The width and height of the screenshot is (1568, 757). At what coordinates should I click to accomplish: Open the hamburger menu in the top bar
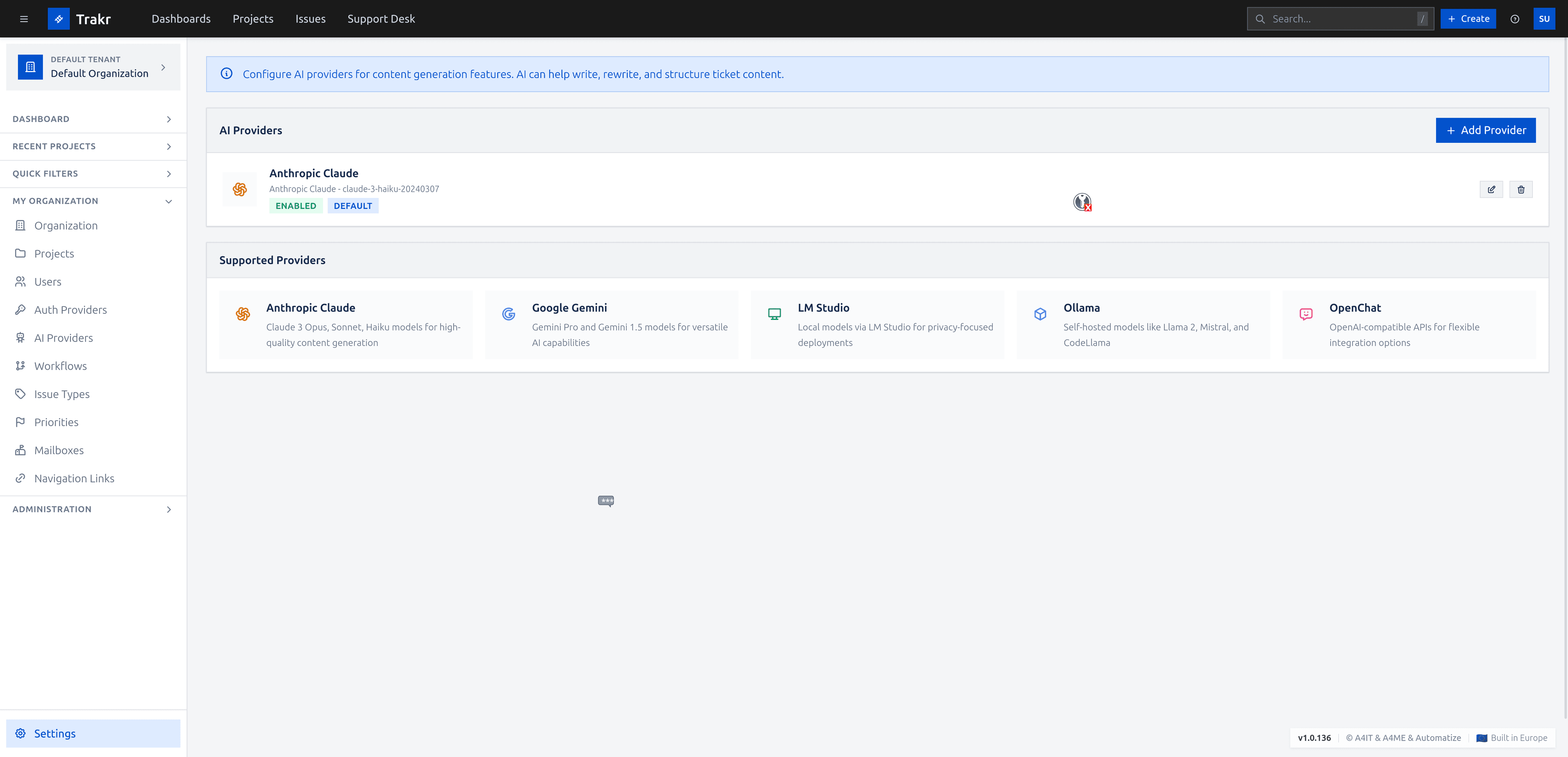[x=24, y=19]
